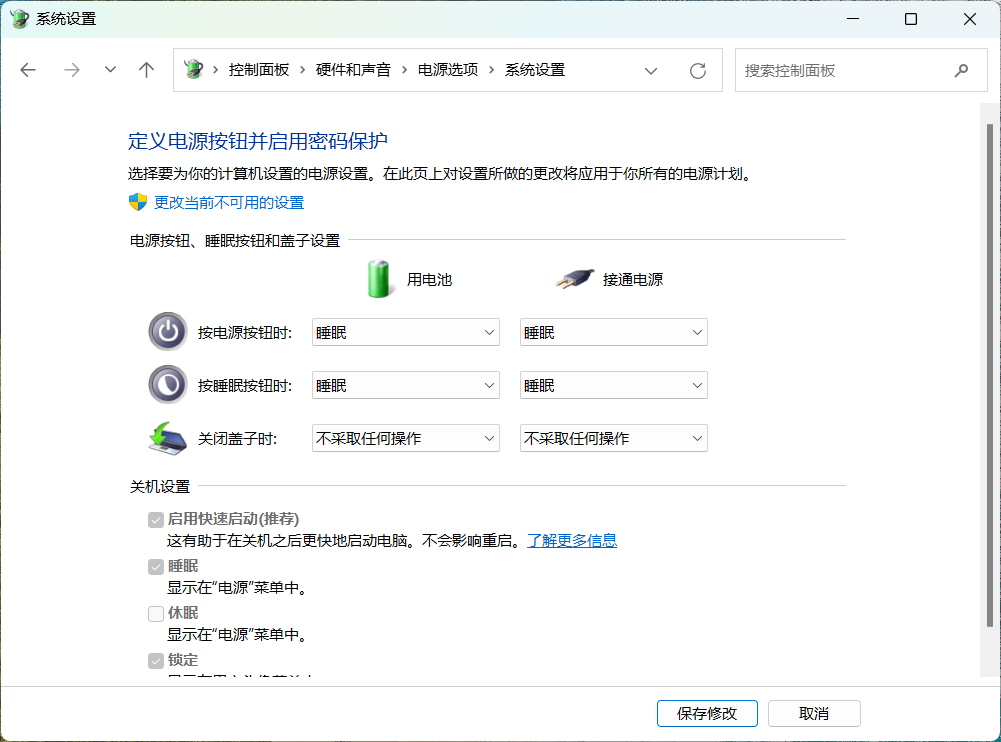This screenshot has width=1001, height=742.
Task: Toggle the 启用快速启动(推荐) checkbox
Action: [x=156, y=520]
